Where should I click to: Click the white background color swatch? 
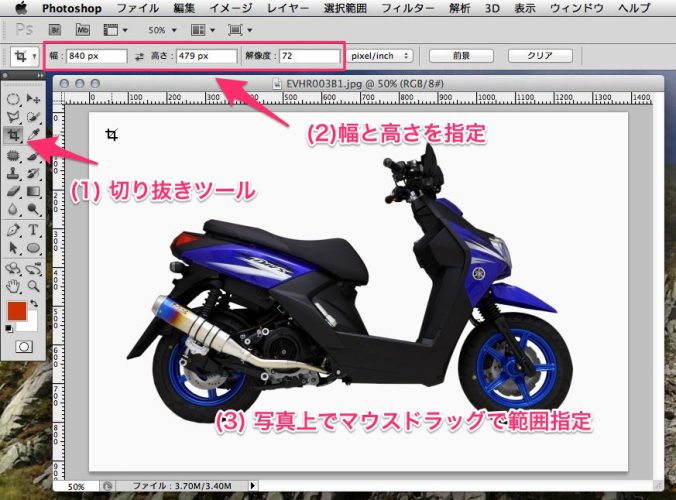point(31,324)
